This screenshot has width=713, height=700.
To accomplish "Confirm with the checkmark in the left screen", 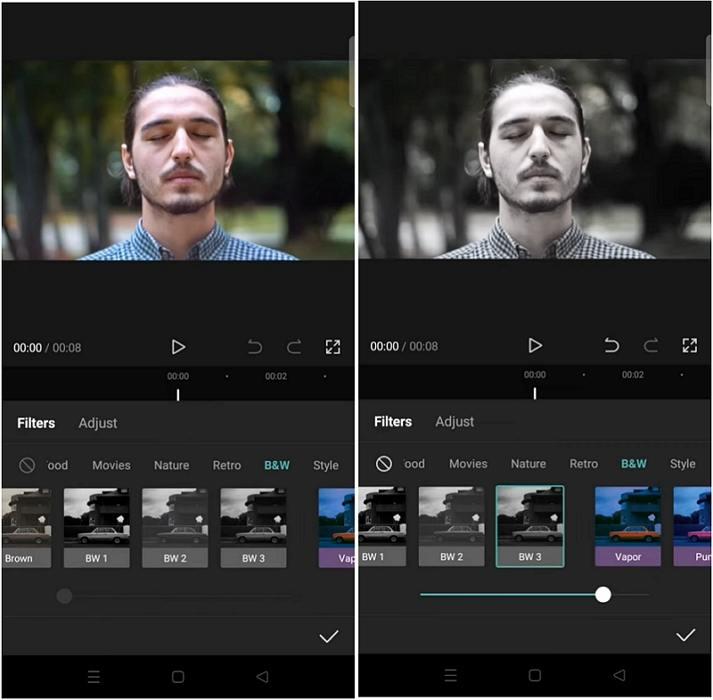I will point(328,636).
